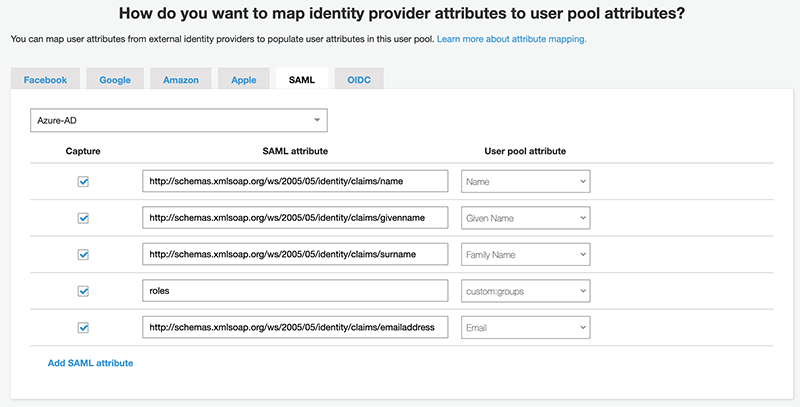Open the Google provider tab
800x407 pixels.
tap(115, 80)
